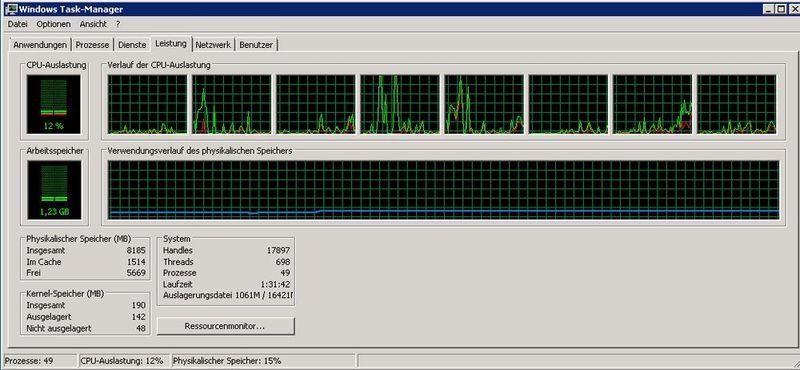Click the Frei 5669 value
The height and width of the screenshot is (370, 800).
click(x=136, y=273)
